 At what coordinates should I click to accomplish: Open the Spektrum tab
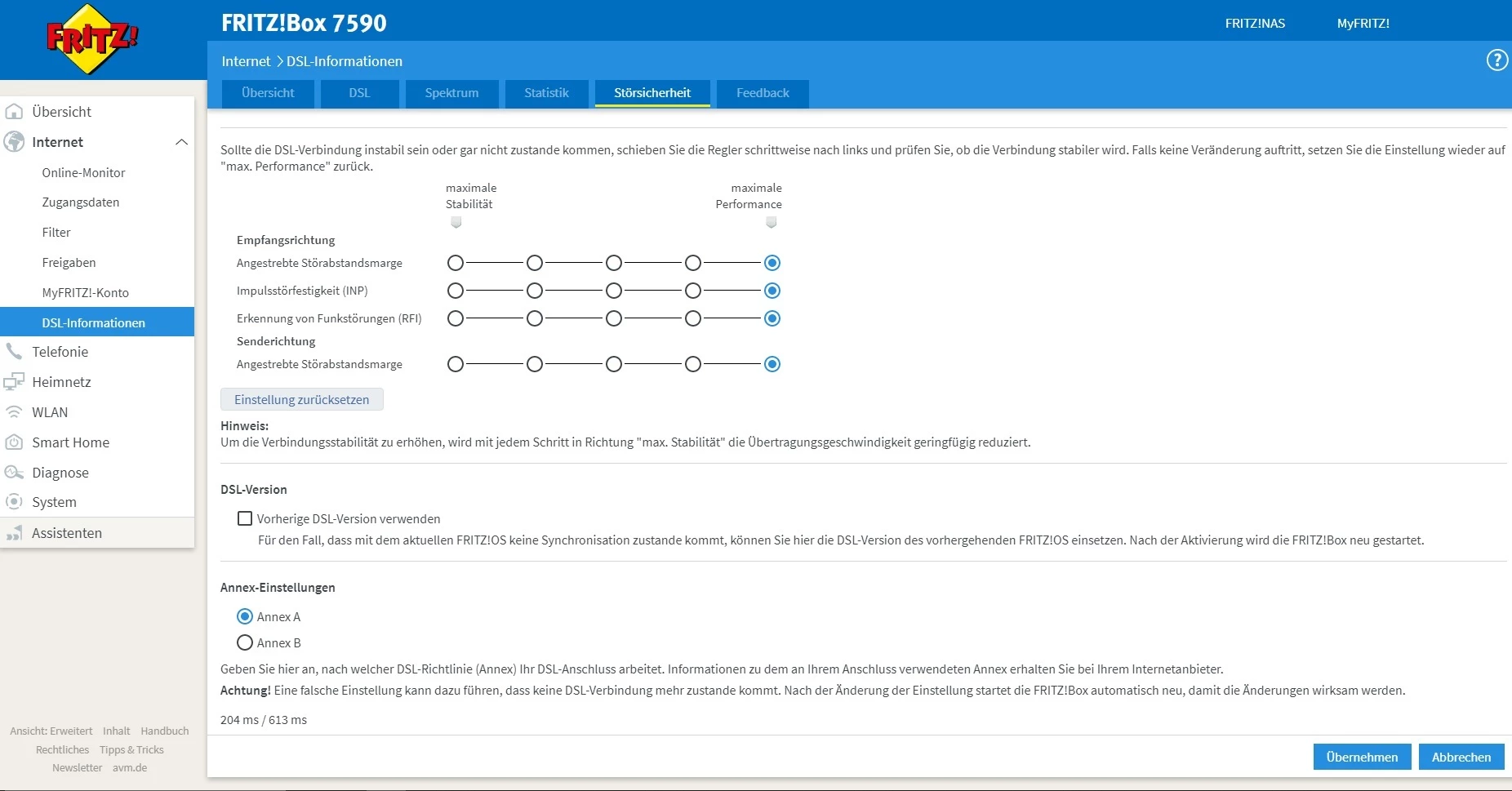[451, 93]
